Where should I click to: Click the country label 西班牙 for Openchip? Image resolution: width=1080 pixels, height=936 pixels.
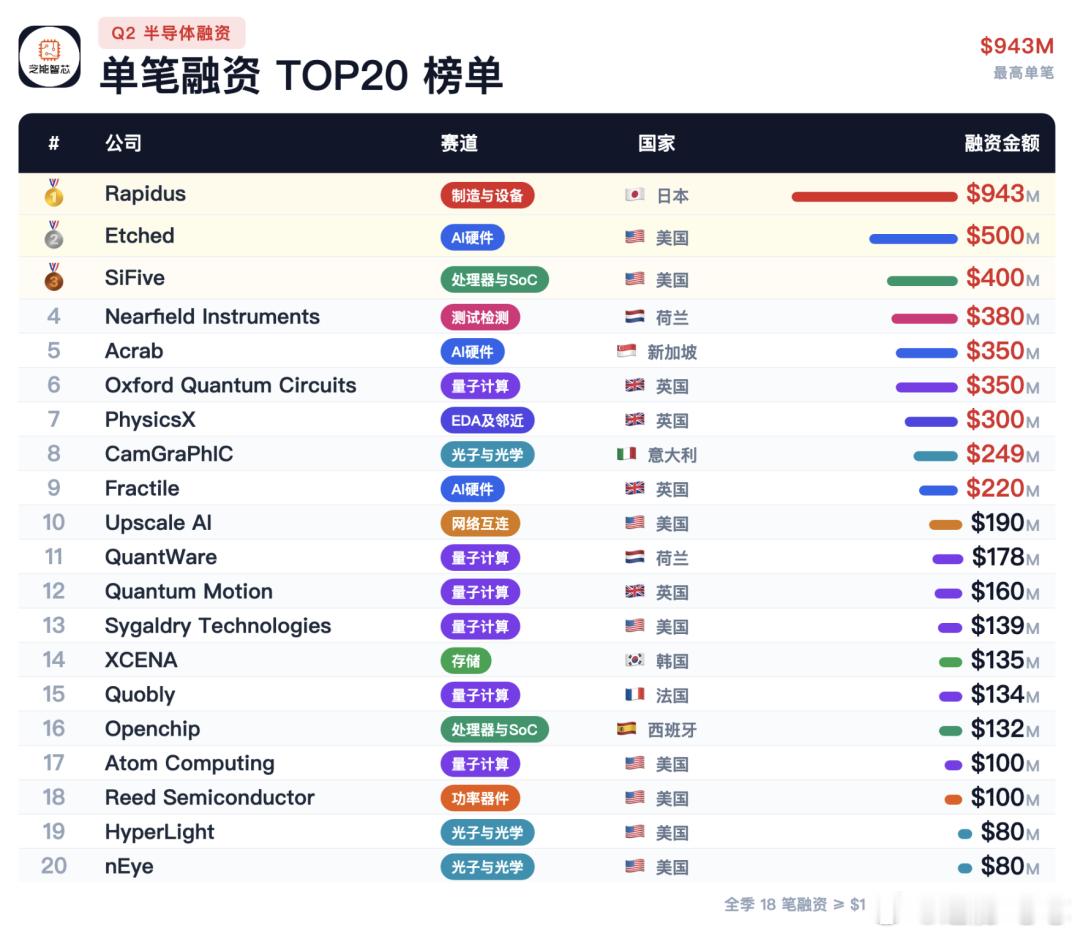[x=672, y=729]
